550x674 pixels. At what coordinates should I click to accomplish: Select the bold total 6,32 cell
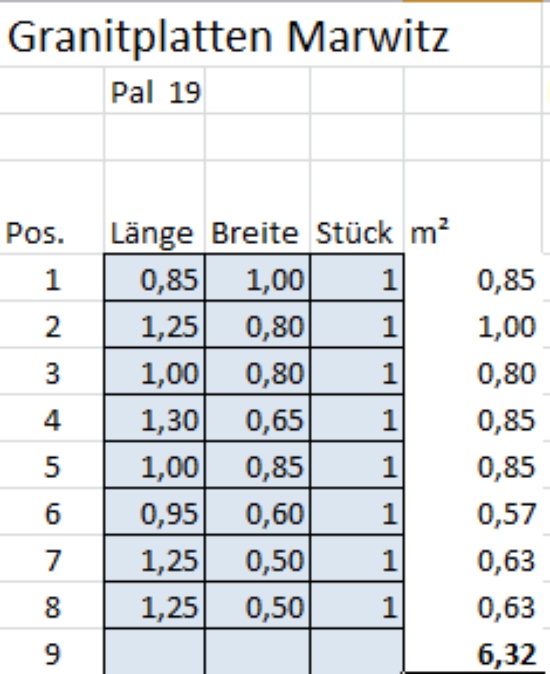[x=473, y=652]
